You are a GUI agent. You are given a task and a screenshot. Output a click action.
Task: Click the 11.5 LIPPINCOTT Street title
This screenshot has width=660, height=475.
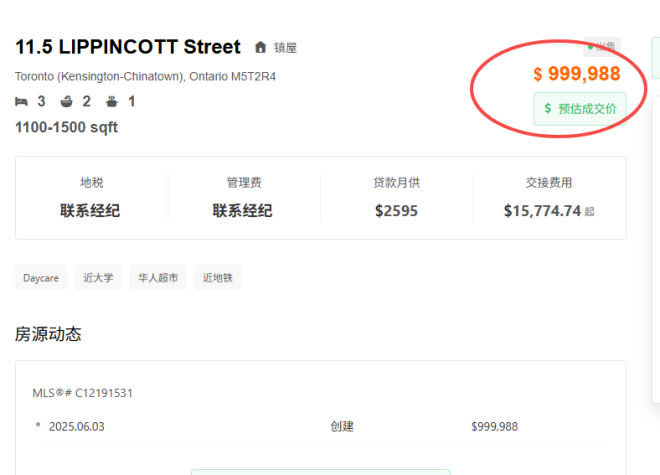click(x=128, y=47)
